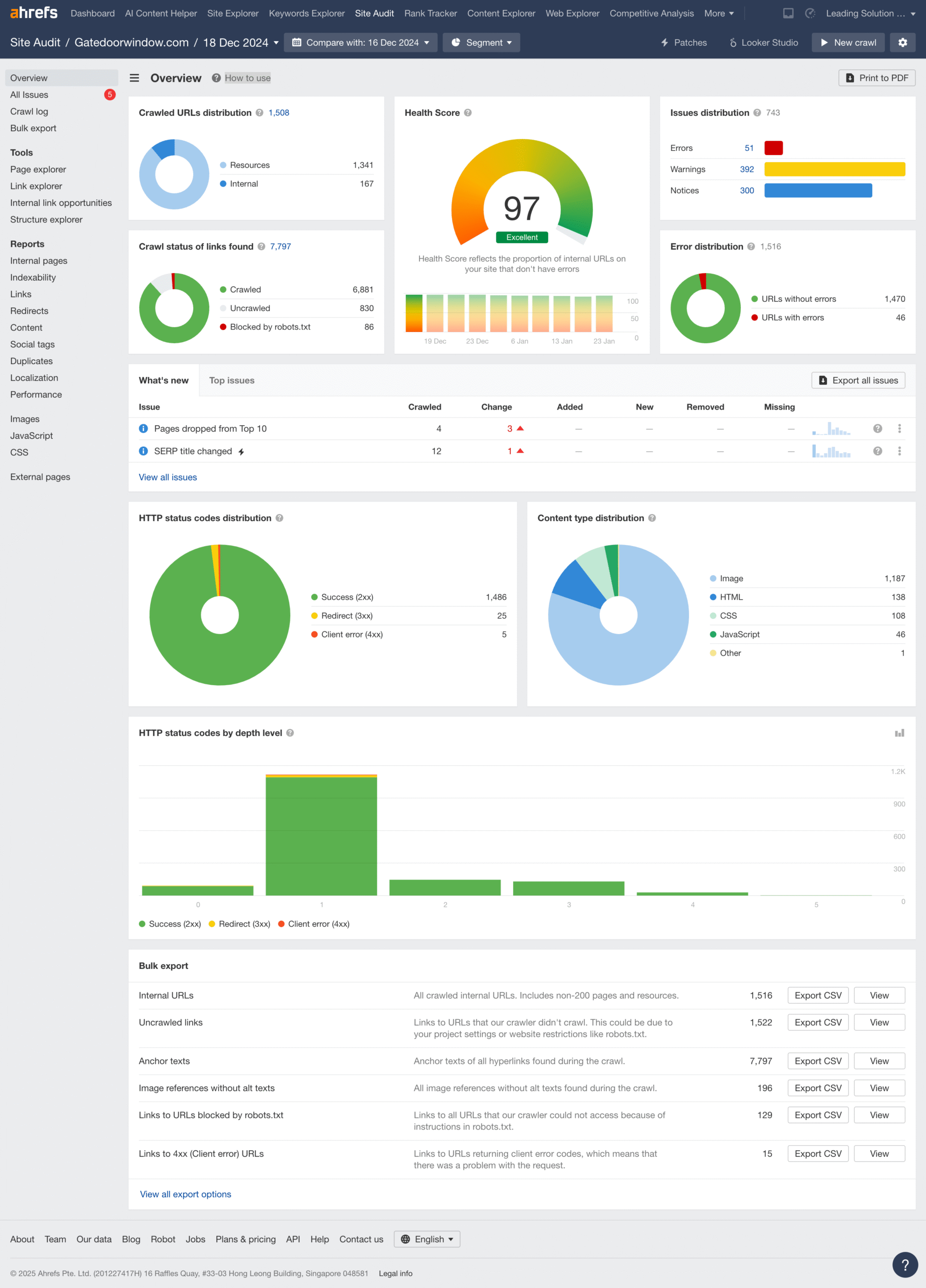This screenshot has width=926, height=1288.
Task: Open chart view icon in depth level panel
Action: tap(899, 733)
